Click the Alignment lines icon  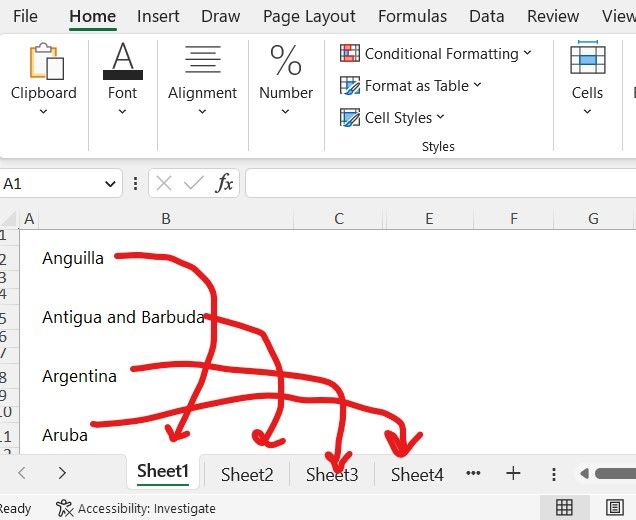click(x=203, y=59)
